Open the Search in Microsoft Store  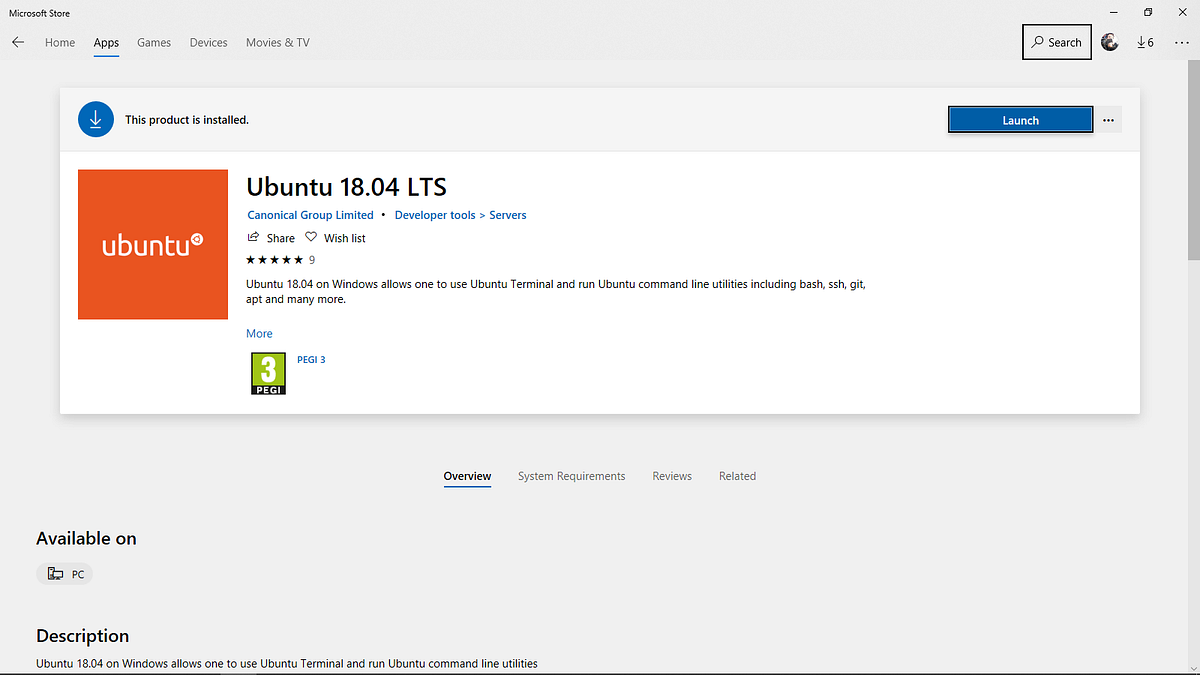[1056, 42]
